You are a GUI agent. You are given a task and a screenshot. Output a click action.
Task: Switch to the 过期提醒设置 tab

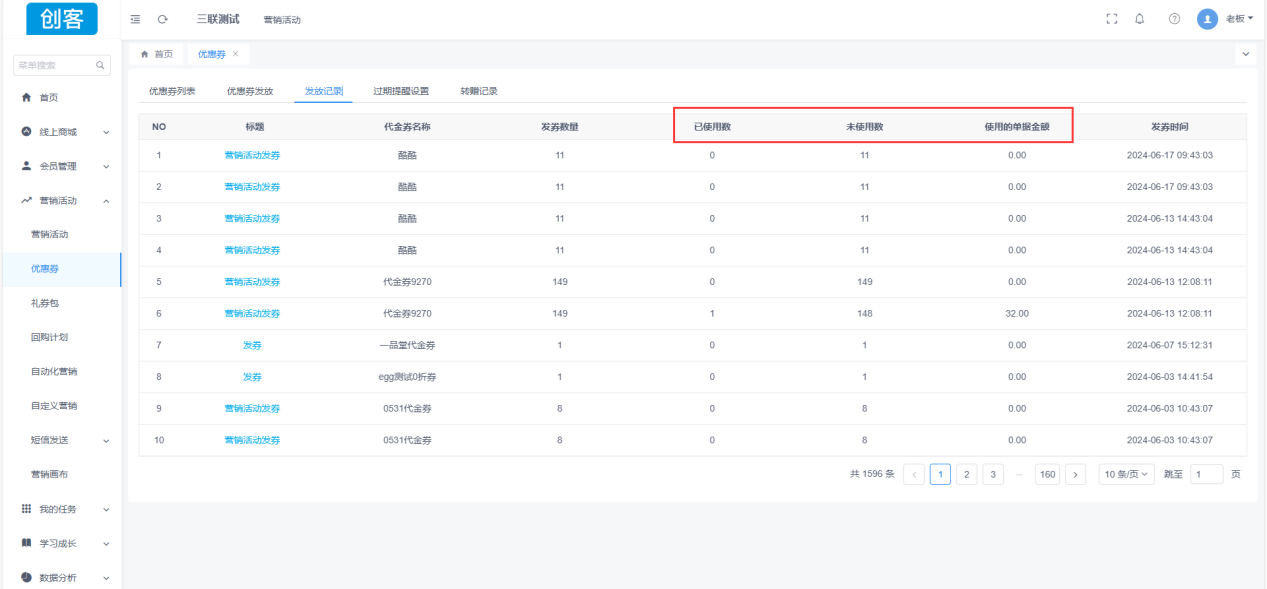click(401, 91)
